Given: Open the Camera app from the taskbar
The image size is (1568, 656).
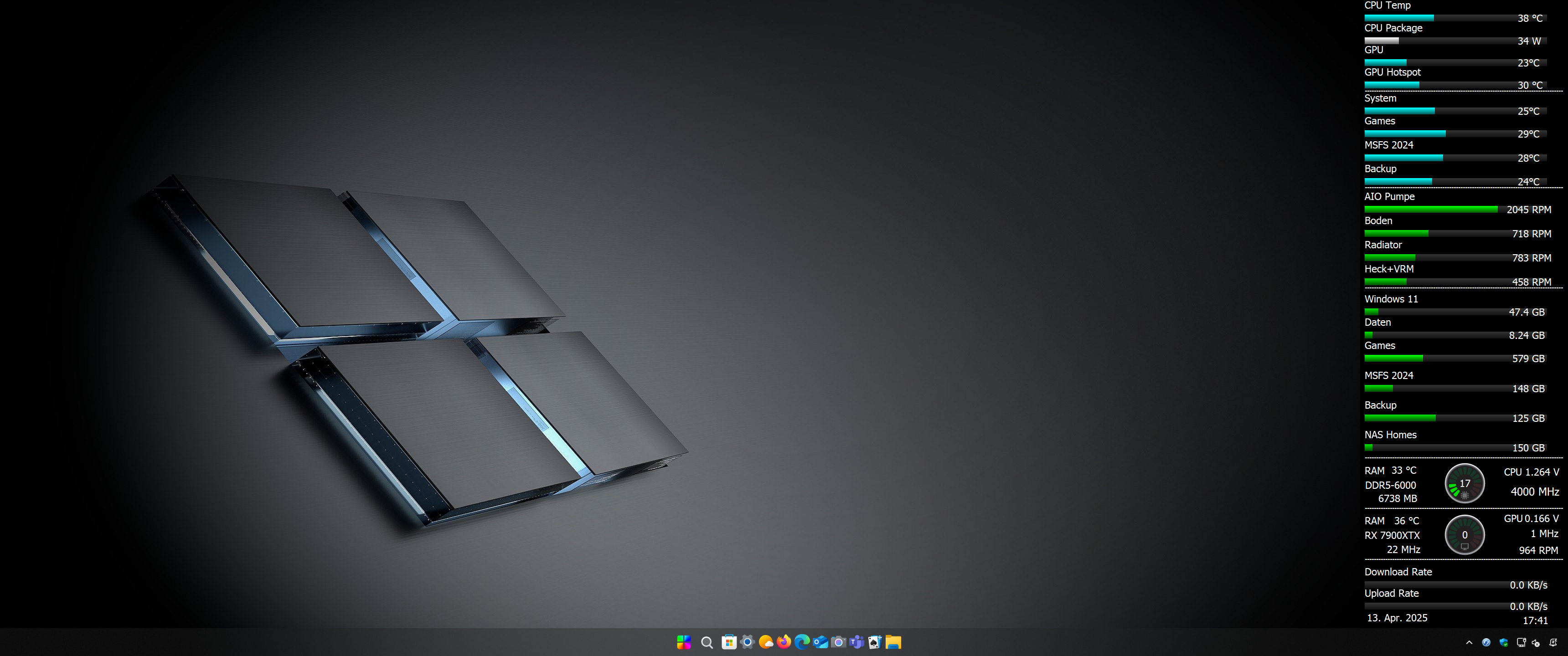Looking at the screenshot, I should [x=839, y=643].
